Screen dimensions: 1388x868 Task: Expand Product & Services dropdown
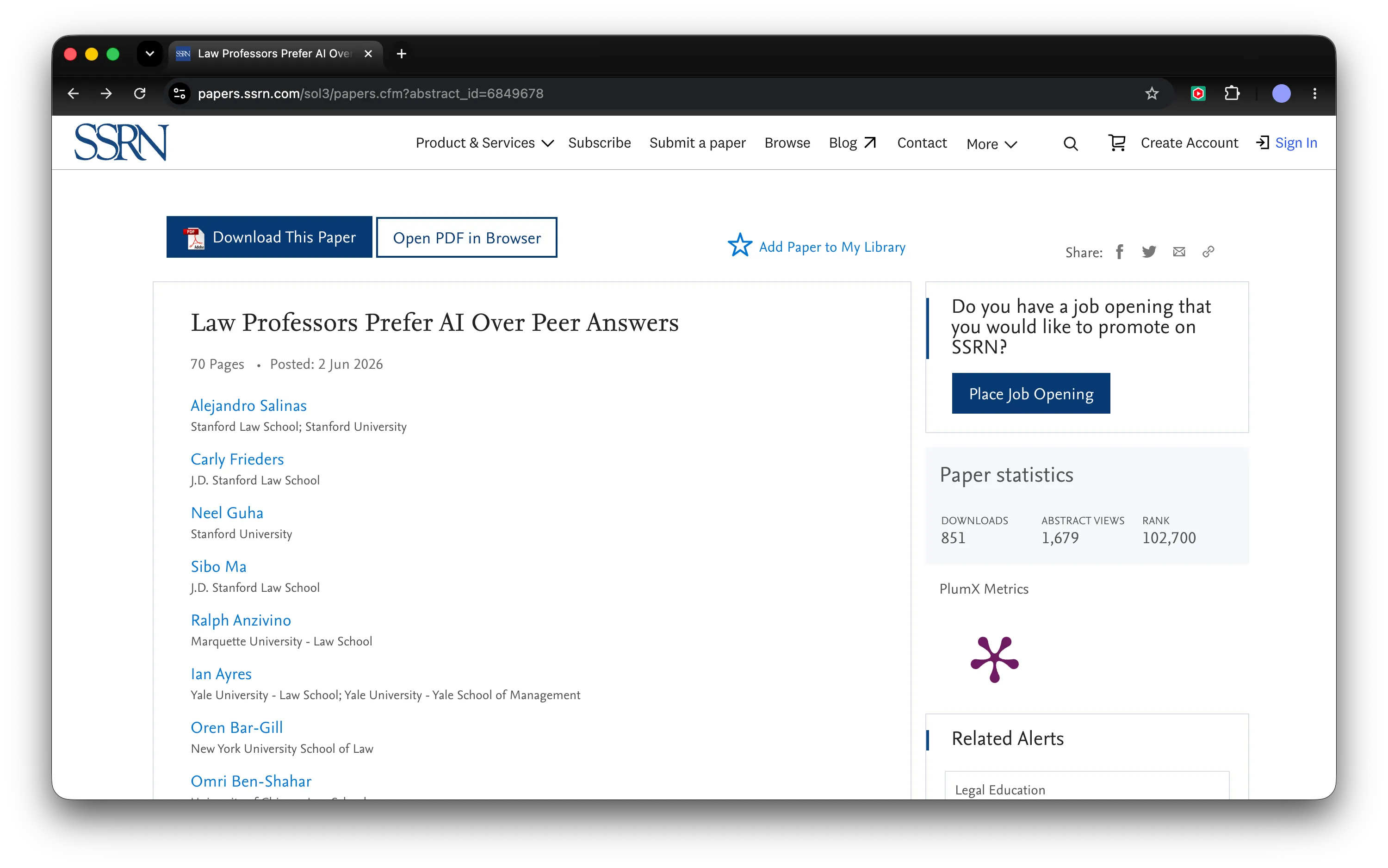coord(484,143)
